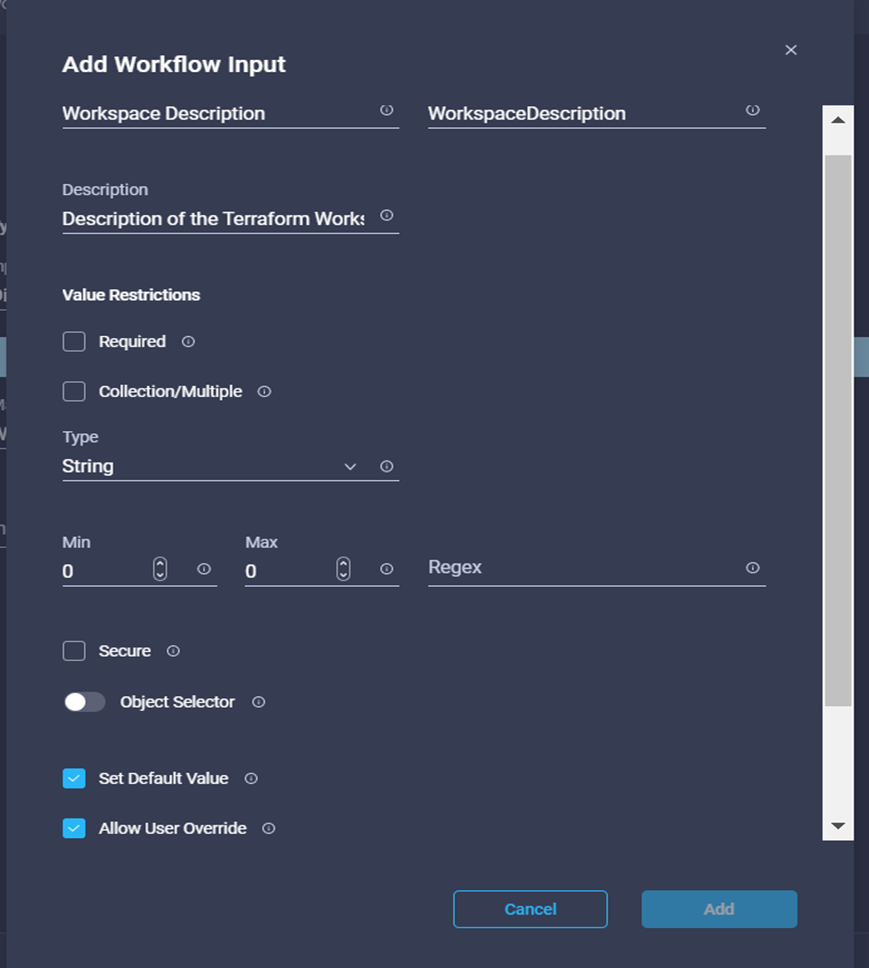Check the Collection/Multiple checkbox
869x968 pixels.
(74, 392)
